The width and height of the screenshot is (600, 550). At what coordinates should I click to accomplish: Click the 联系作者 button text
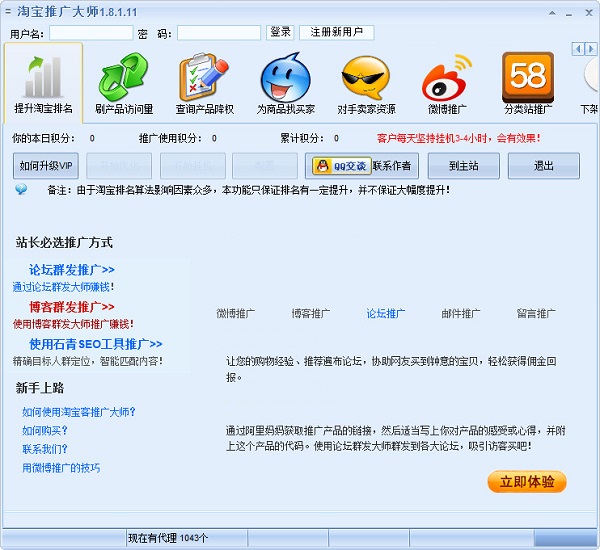coord(392,166)
